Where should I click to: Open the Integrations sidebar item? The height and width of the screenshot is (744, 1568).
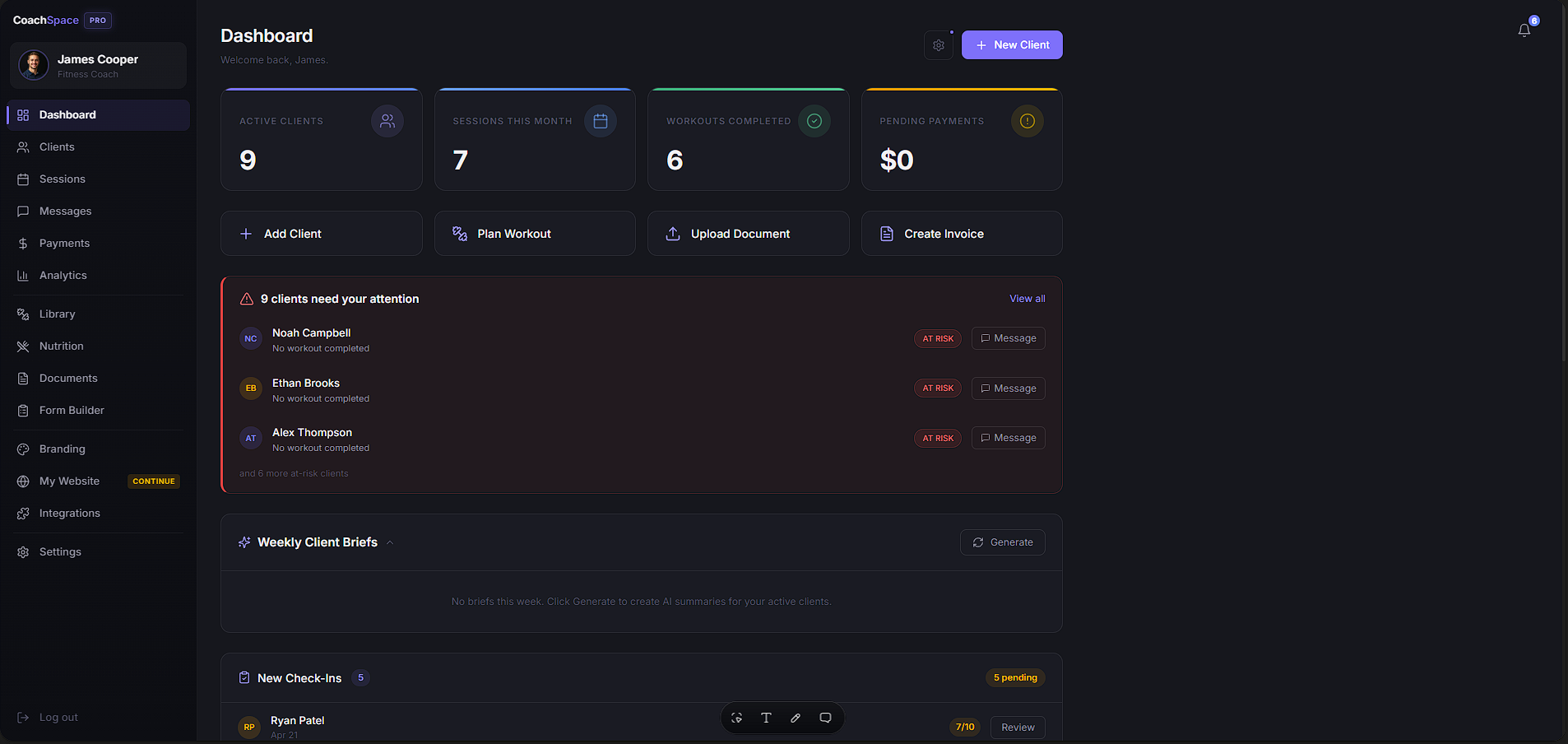click(98, 514)
